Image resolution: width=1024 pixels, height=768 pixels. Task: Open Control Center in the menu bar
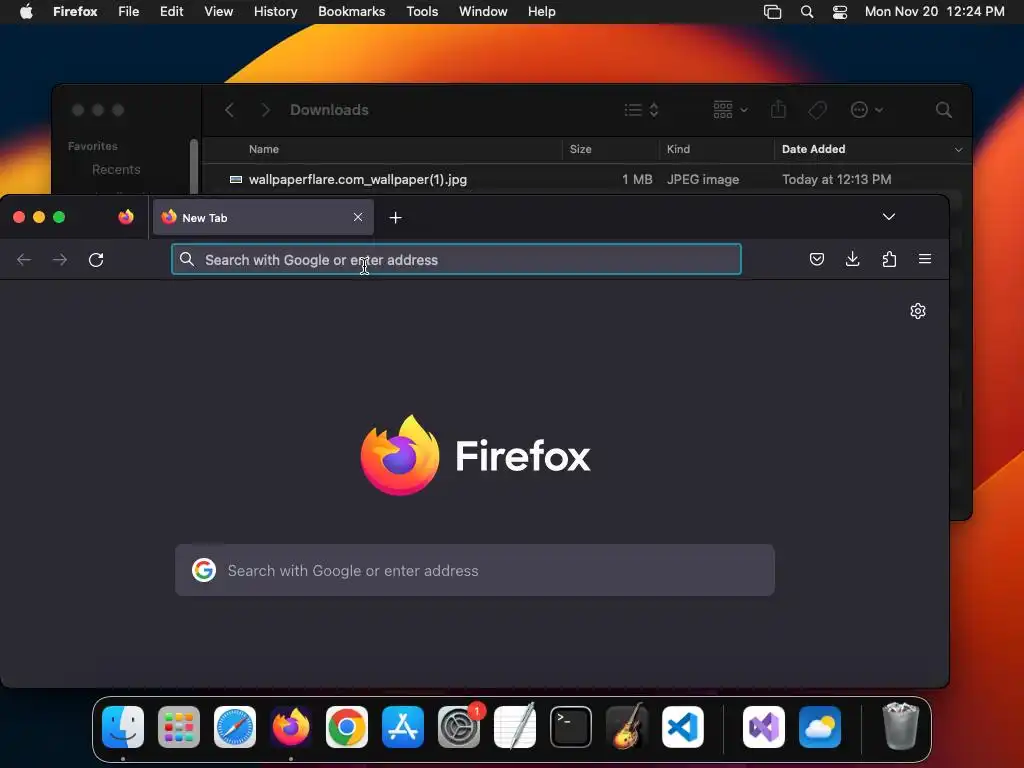tap(840, 12)
